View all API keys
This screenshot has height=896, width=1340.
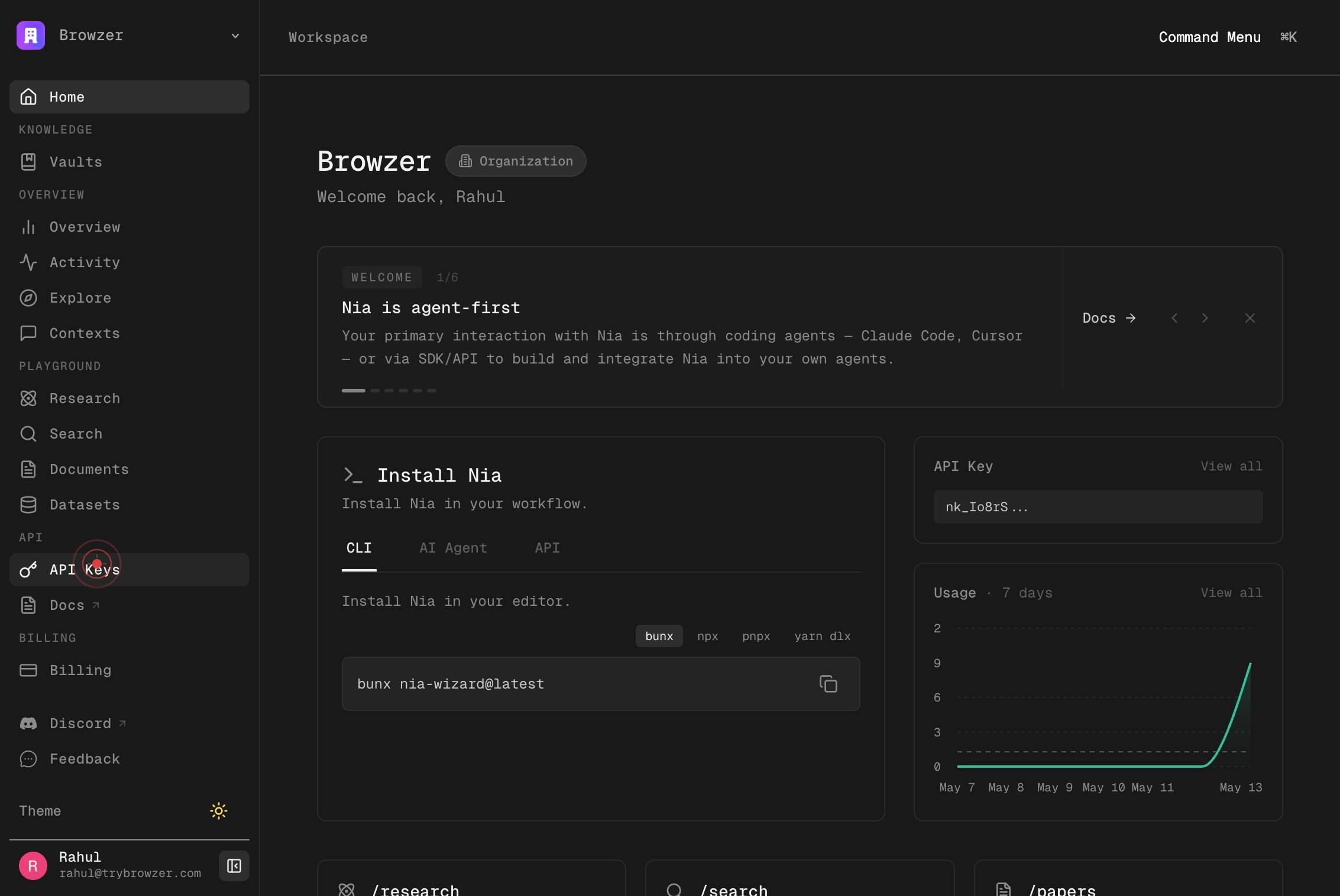click(1231, 466)
